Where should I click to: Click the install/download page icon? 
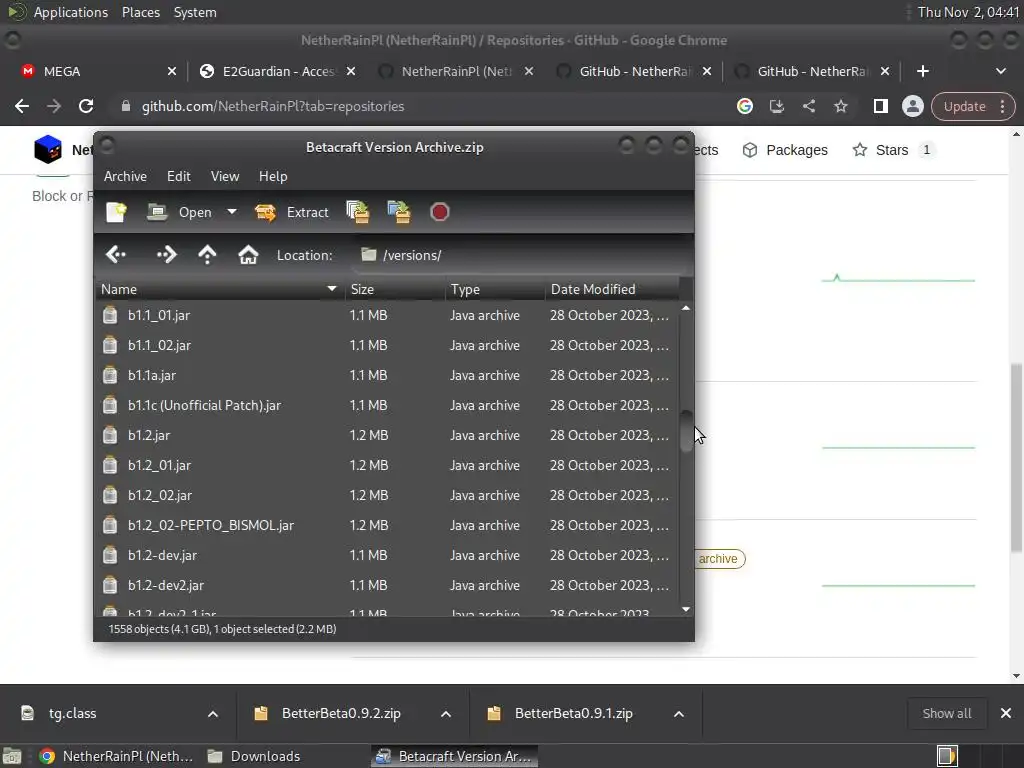click(776, 106)
